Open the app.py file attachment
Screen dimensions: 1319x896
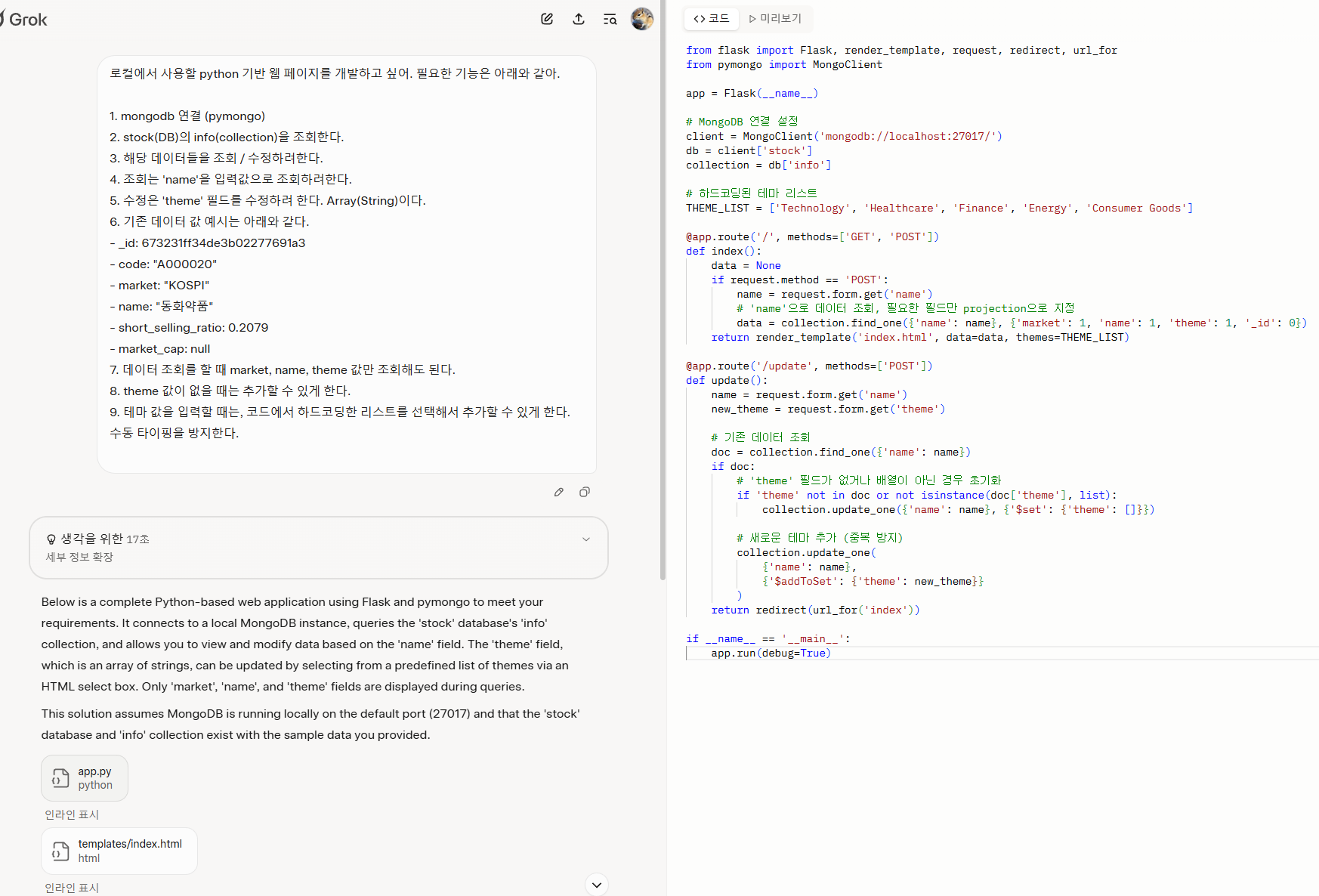click(x=85, y=778)
